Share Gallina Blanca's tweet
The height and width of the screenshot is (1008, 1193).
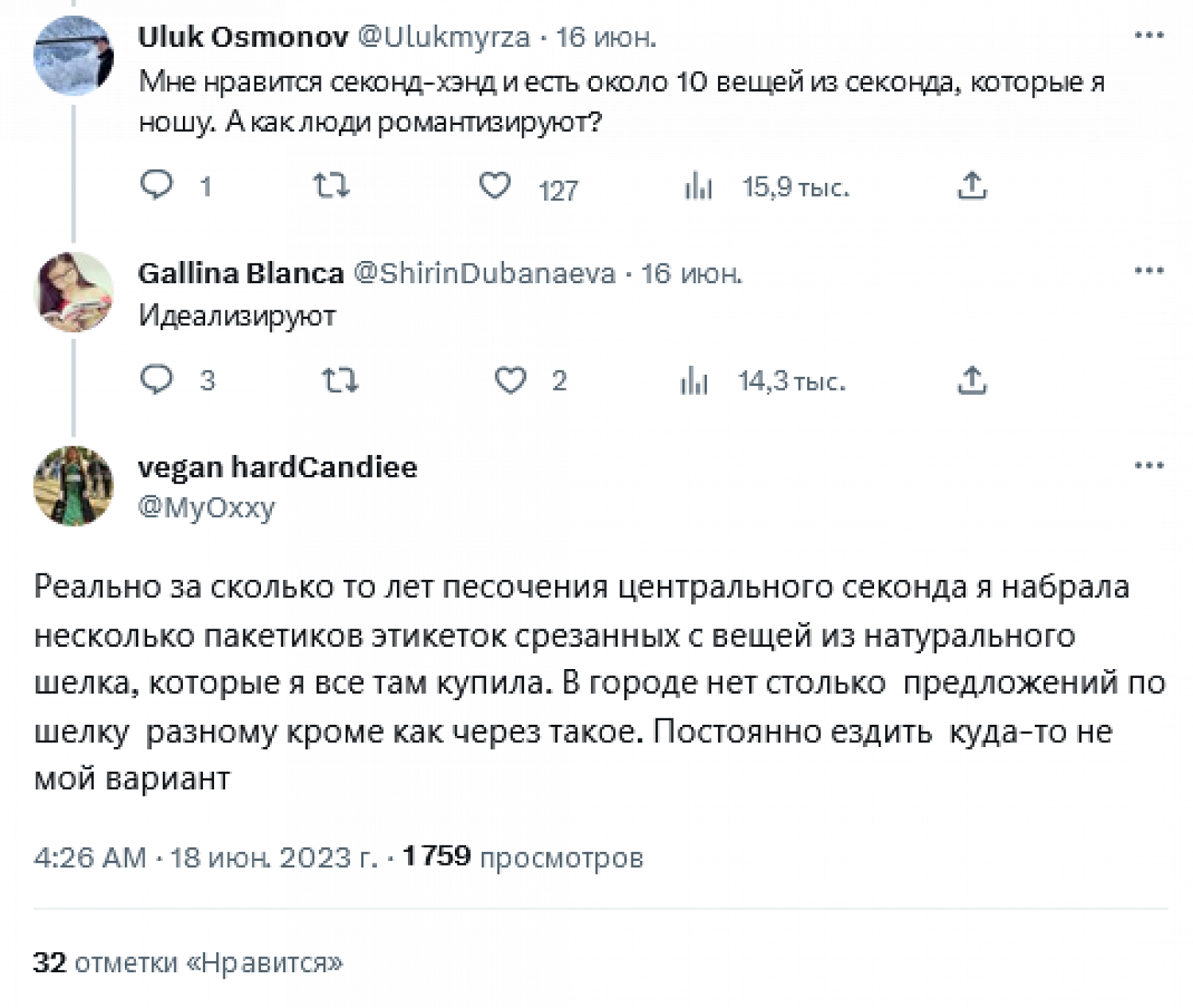click(971, 380)
